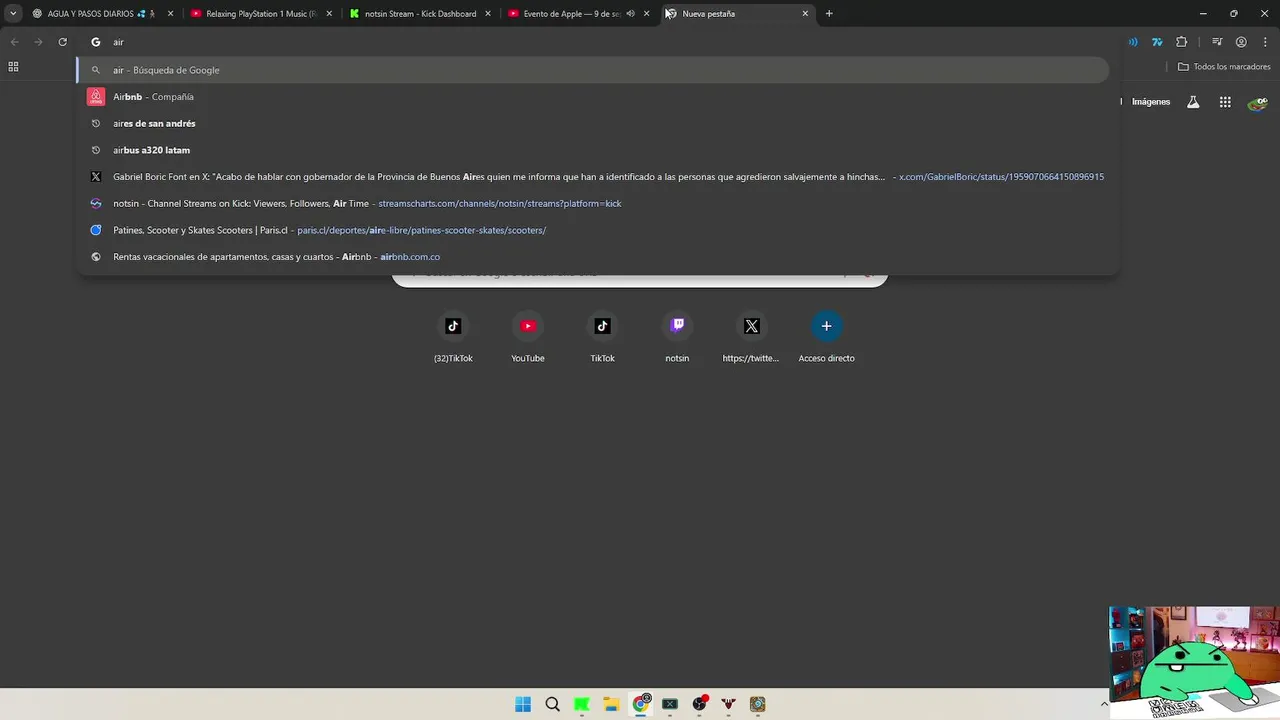Switch to notsin Stream Kick Dashboard tab
Image resolution: width=1280 pixels, height=720 pixels.
pos(419,14)
